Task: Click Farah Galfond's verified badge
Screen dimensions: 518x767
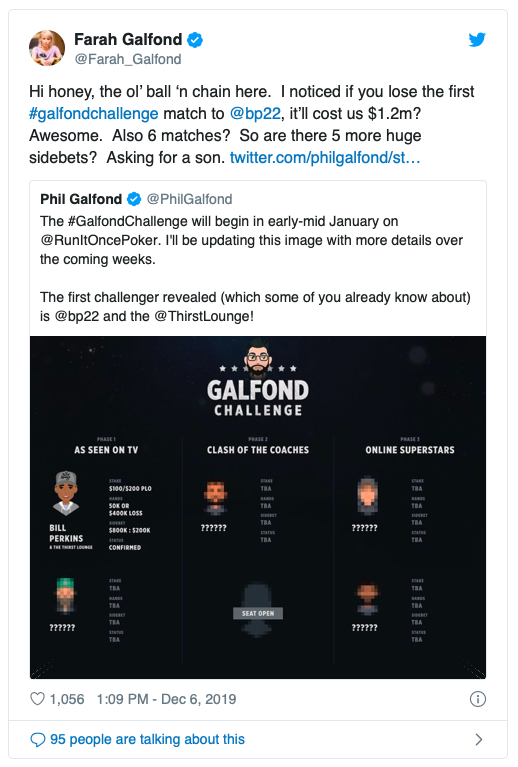Action: pyautogui.click(x=195, y=40)
